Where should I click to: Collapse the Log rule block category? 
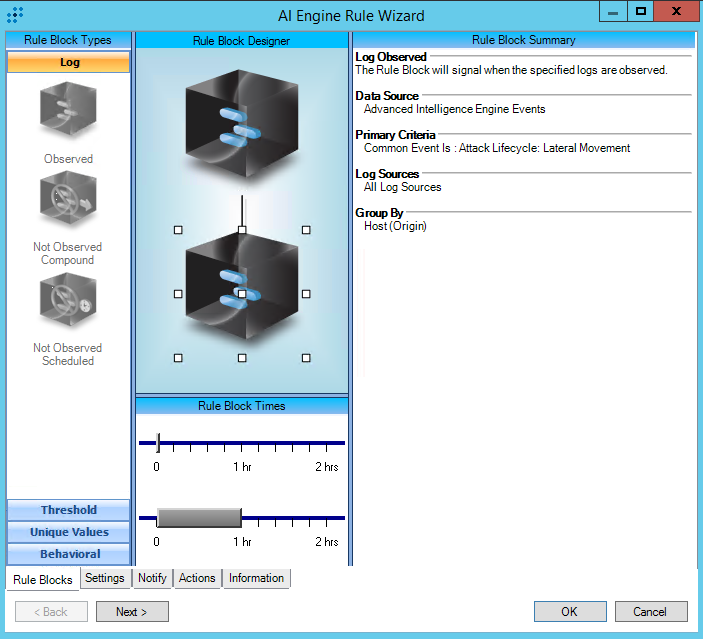[69, 62]
